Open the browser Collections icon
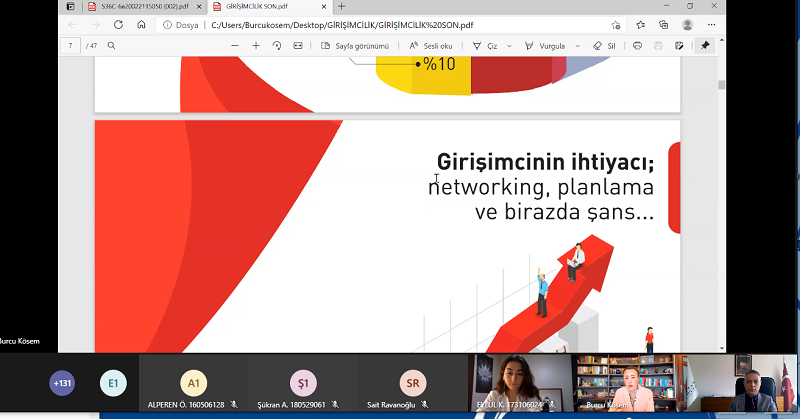Screen dimensions: 800x419 coord(664,24)
